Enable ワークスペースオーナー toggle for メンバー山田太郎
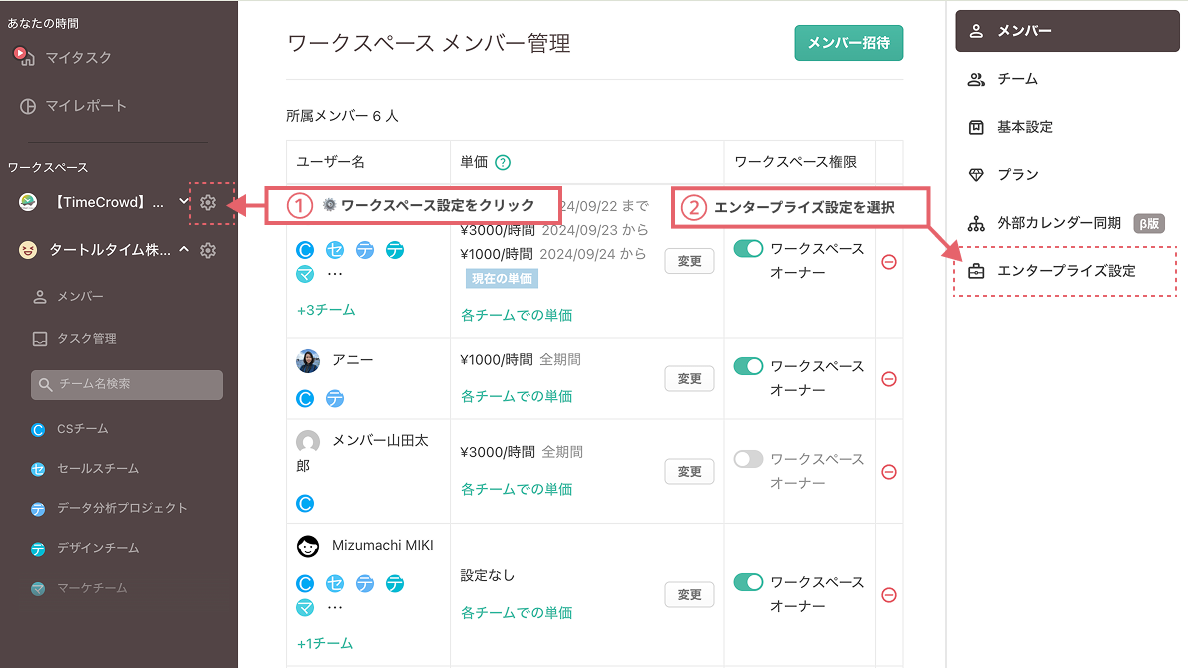The height and width of the screenshot is (668, 1188). pos(749,460)
